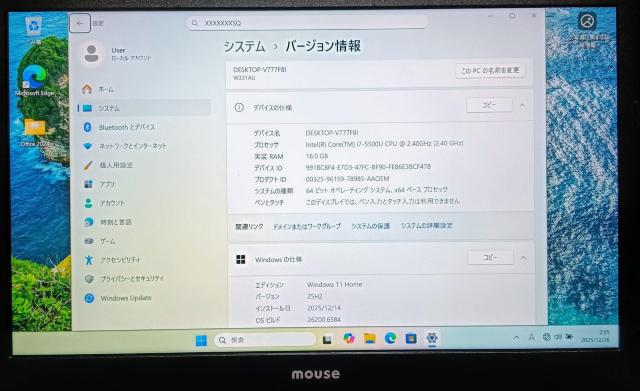Viewport: 640px width, 391px height.
Task: Click the accessibility figure icon
Action: [89, 260]
